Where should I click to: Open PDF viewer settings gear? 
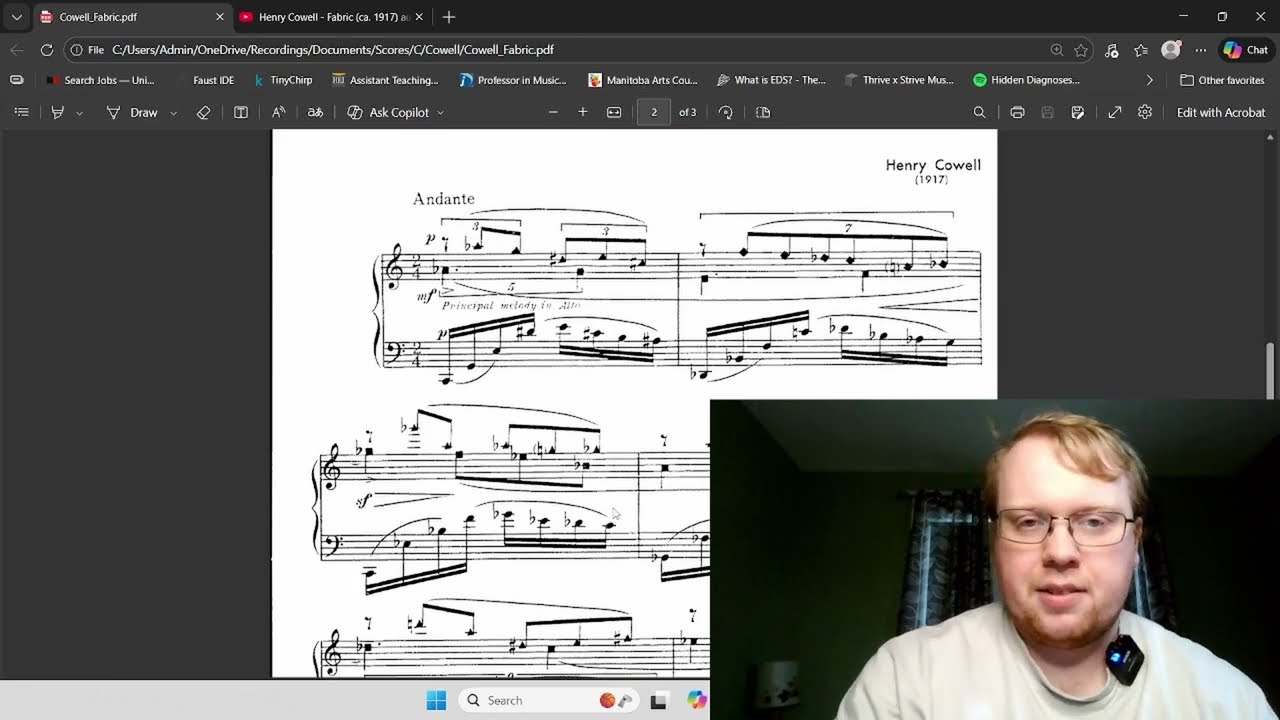1145,113
